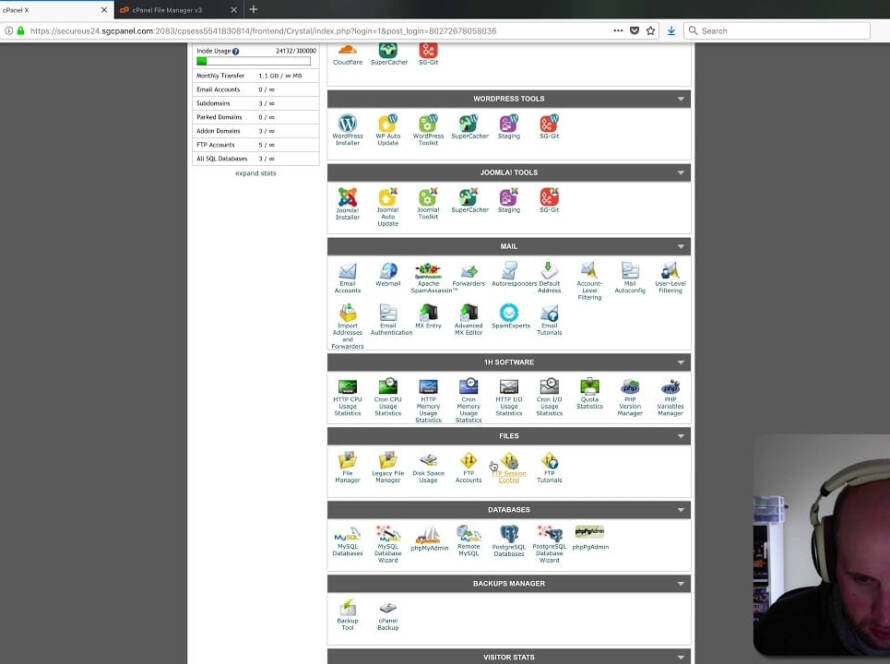Screen dimensions: 890x664
Task: Collapse the Databases section header arrow
Action: 681,510
